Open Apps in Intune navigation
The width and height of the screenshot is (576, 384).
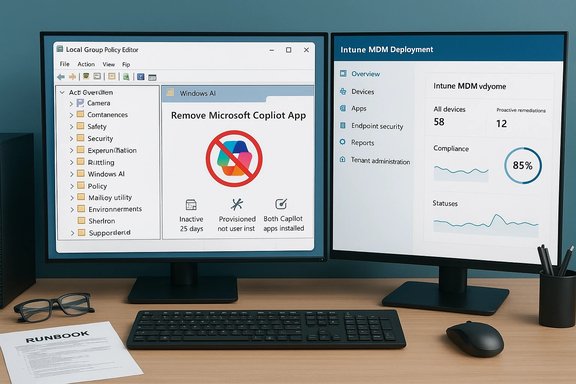(359, 108)
